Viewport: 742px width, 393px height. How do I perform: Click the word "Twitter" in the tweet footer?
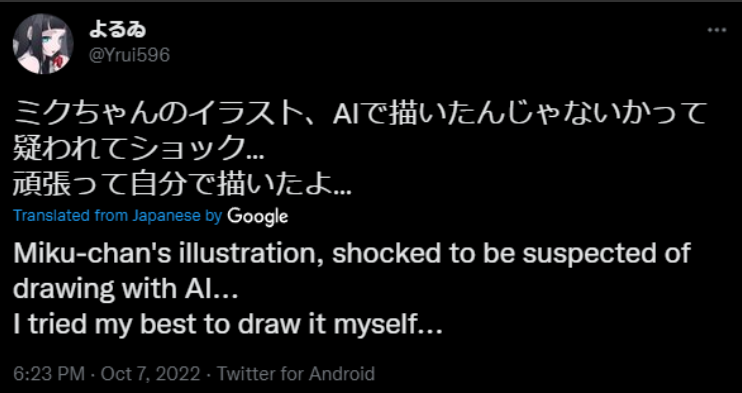click(246, 374)
